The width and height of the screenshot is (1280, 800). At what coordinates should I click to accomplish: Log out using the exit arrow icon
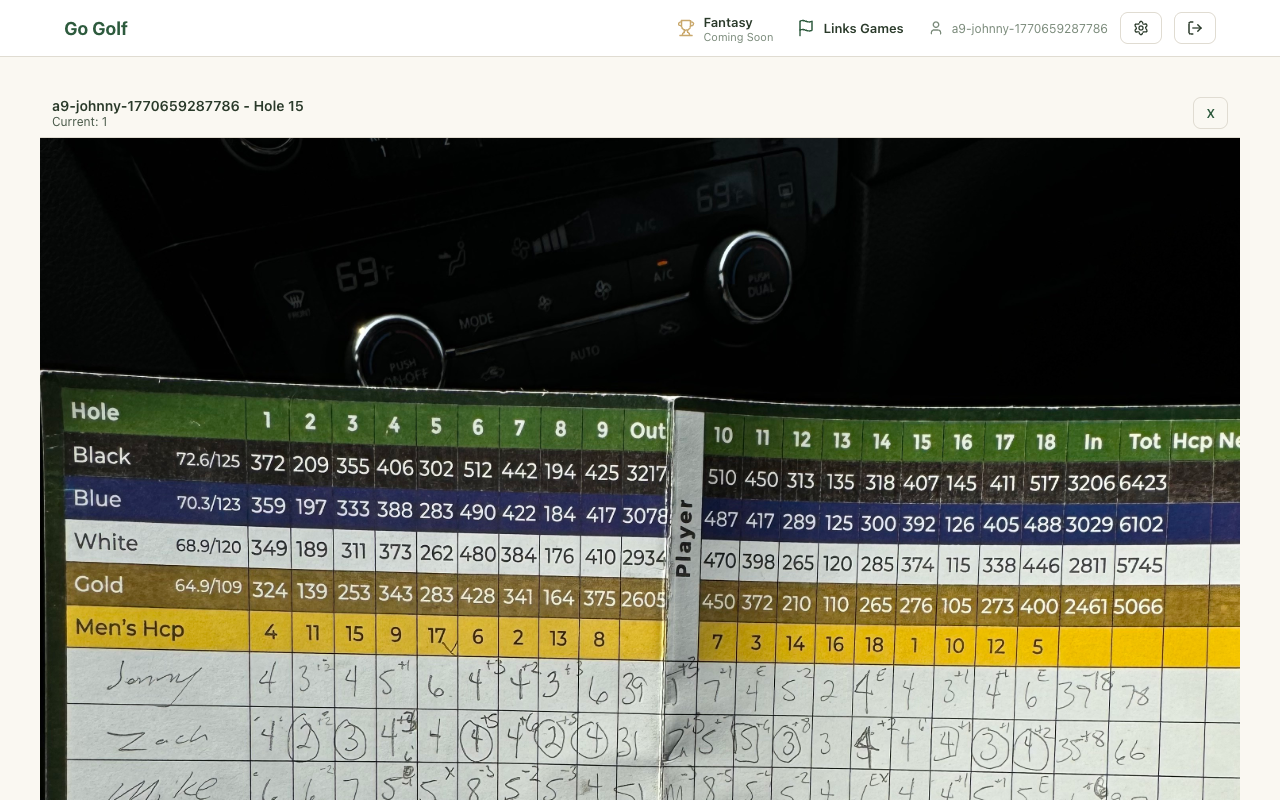1195,28
